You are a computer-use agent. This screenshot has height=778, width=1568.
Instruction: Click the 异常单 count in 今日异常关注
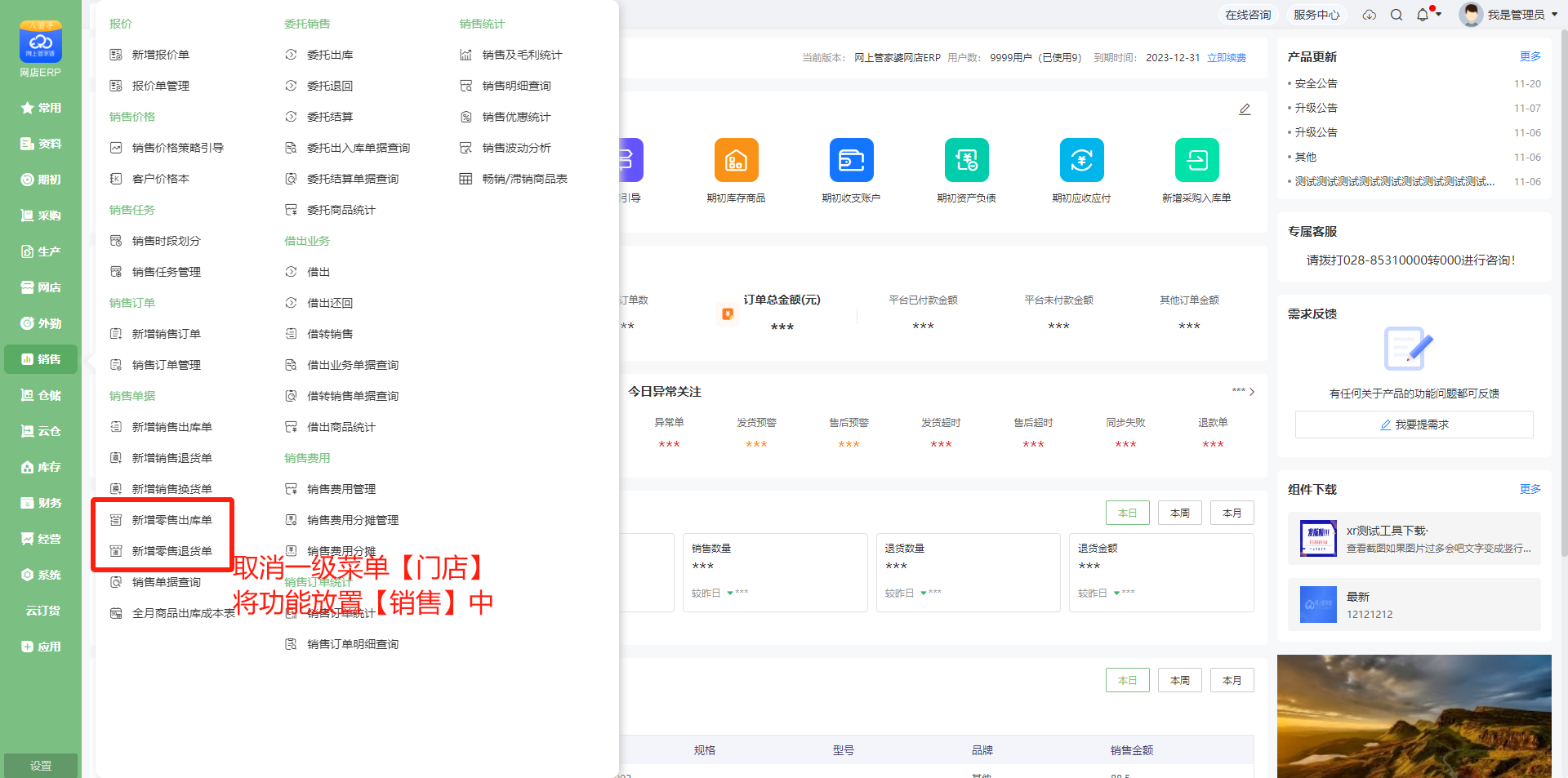pyautogui.click(x=669, y=445)
